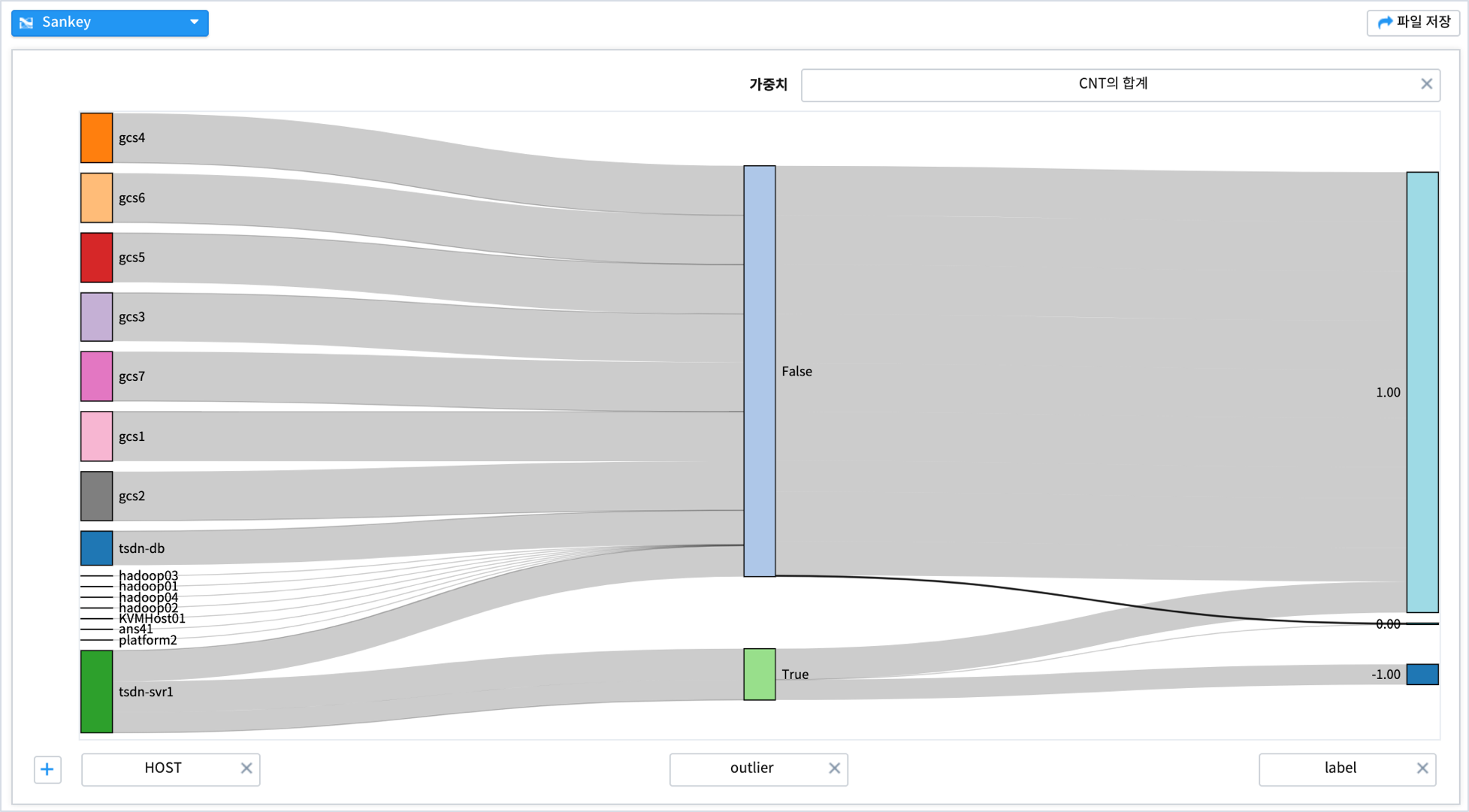The width and height of the screenshot is (1469, 812).
Task: Remove the CNT의 합계 weight with X
Action: click(1426, 84)
